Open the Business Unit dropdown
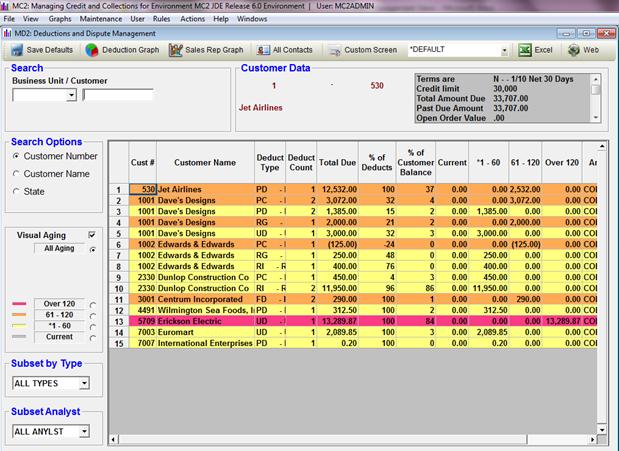The height and width of the screenshot is (451, 619). click(71, 95)
